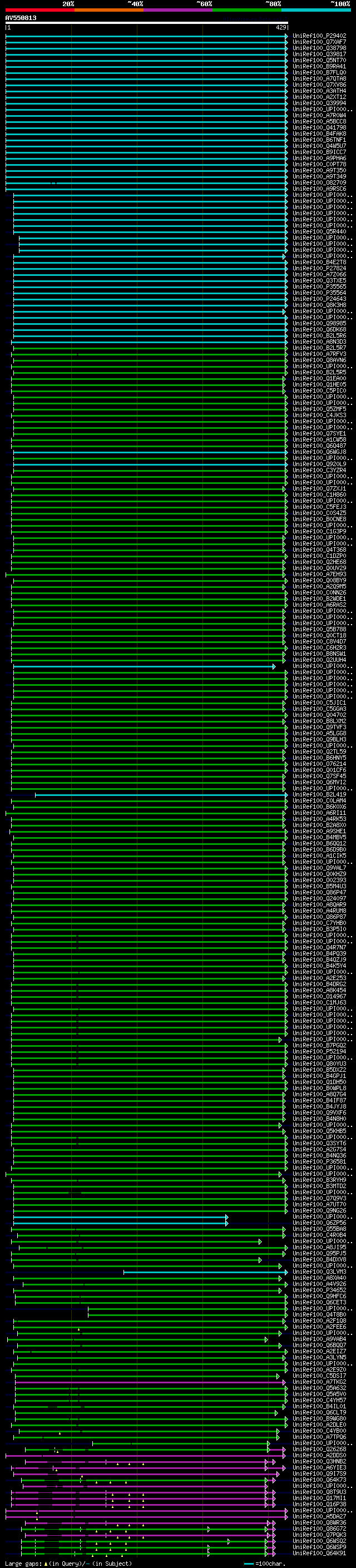Screen dimensions: 356x1568
Task: Select alignment label UniRef100_C0PT78
Action: [319, 164]
